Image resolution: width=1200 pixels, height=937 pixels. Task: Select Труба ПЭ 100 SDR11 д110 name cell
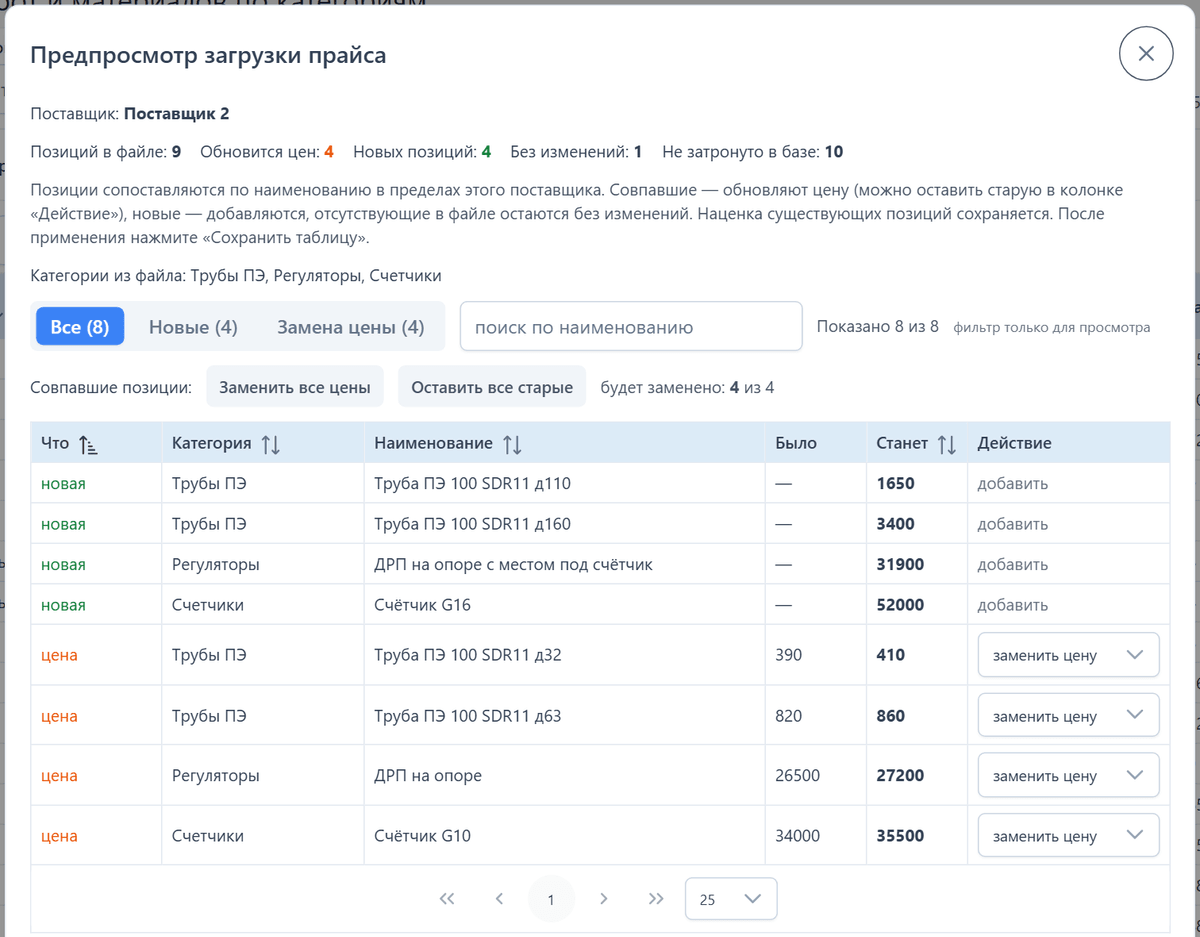tap(472, 483)
